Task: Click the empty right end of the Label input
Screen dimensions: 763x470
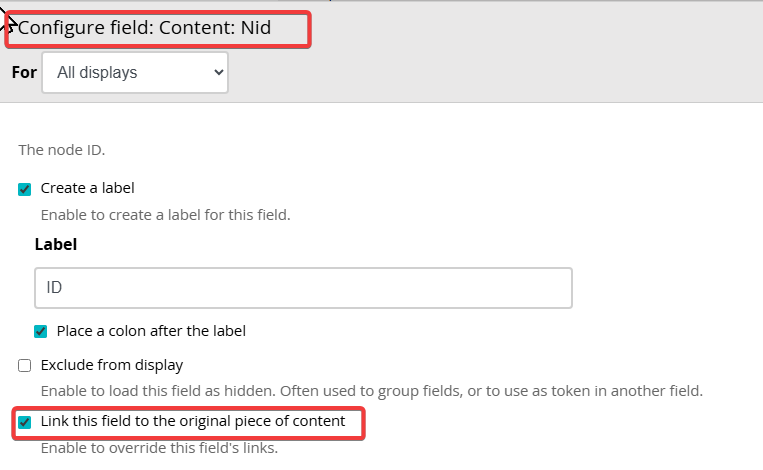Action: 540,288
